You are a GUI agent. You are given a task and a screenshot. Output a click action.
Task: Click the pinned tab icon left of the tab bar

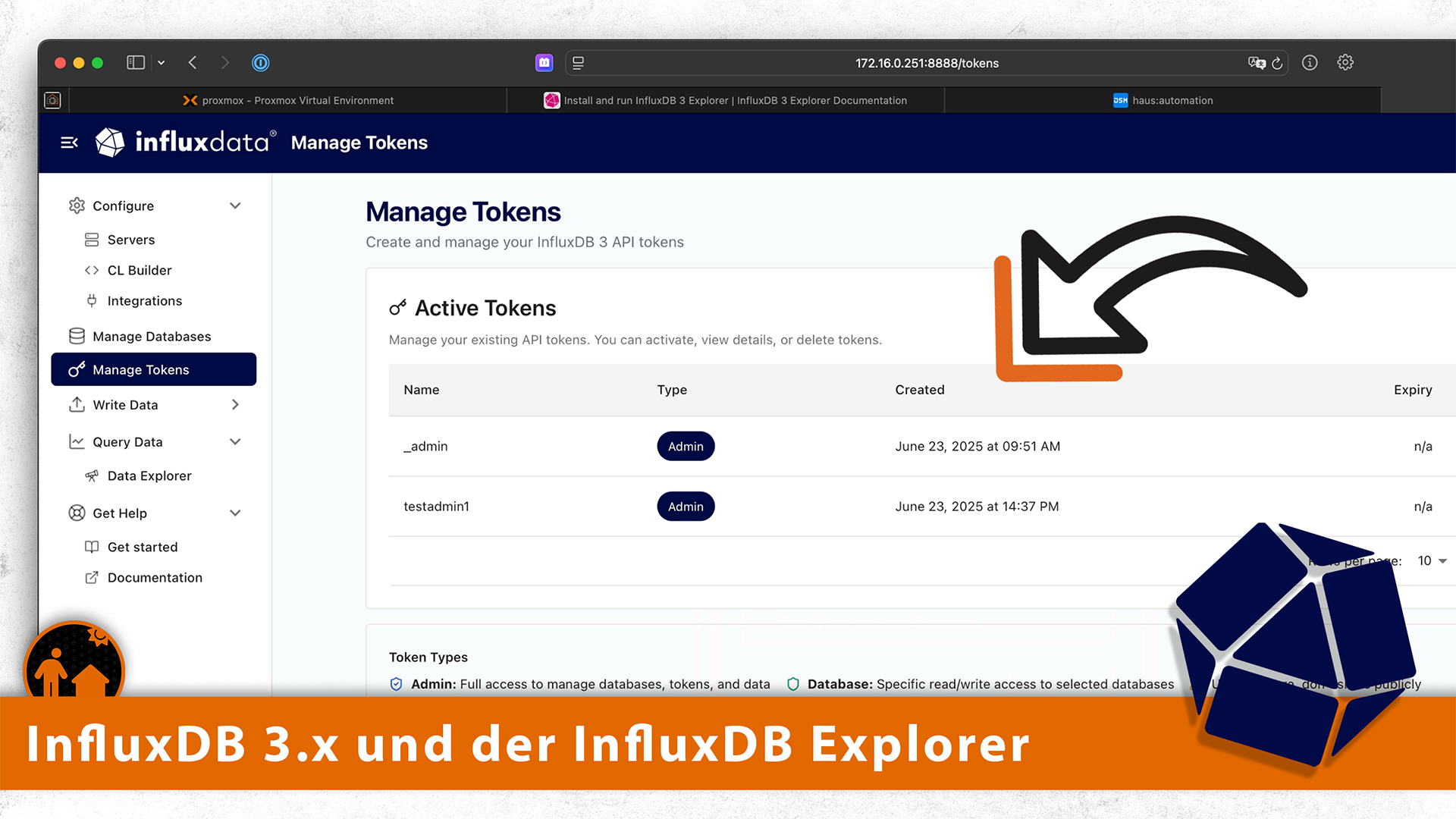[x=52, y=100]
